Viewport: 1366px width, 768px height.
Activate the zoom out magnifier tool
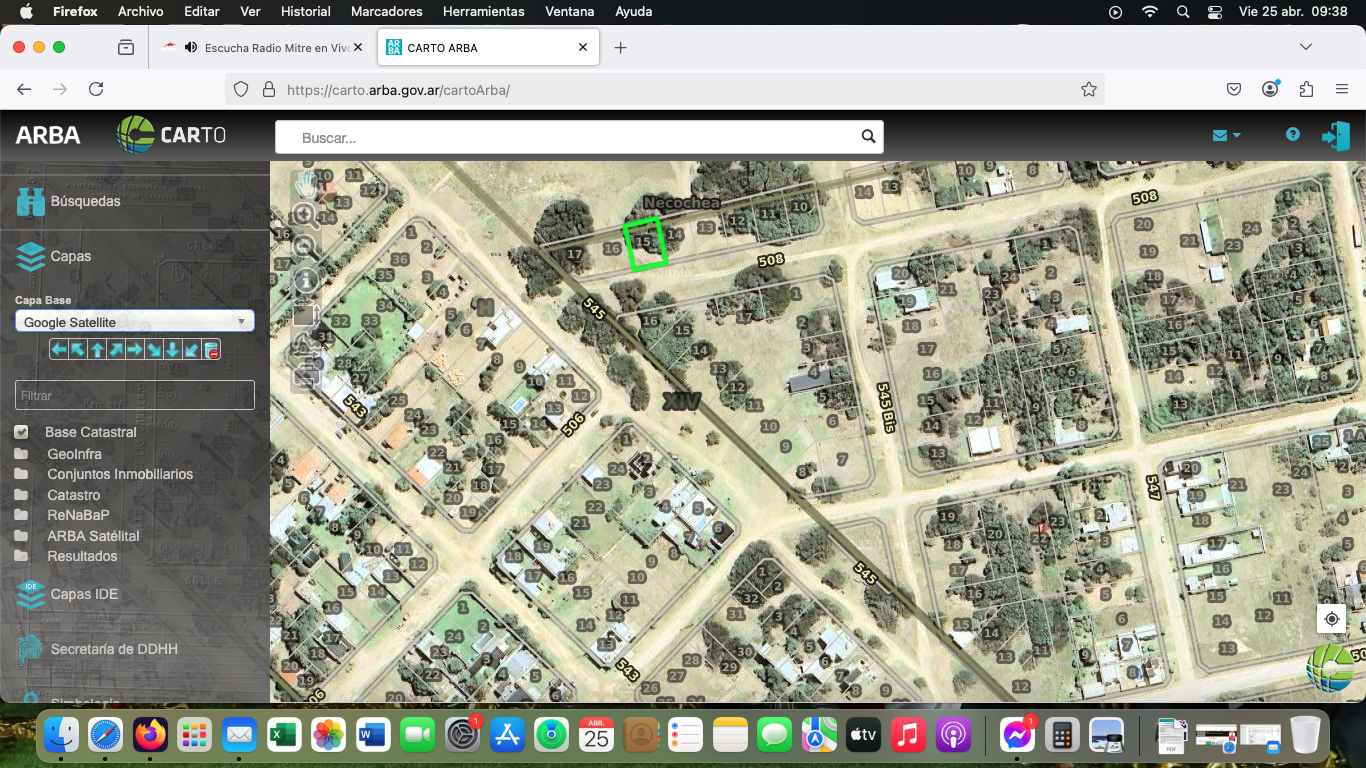pyautogui.click(x=305, y=247)
